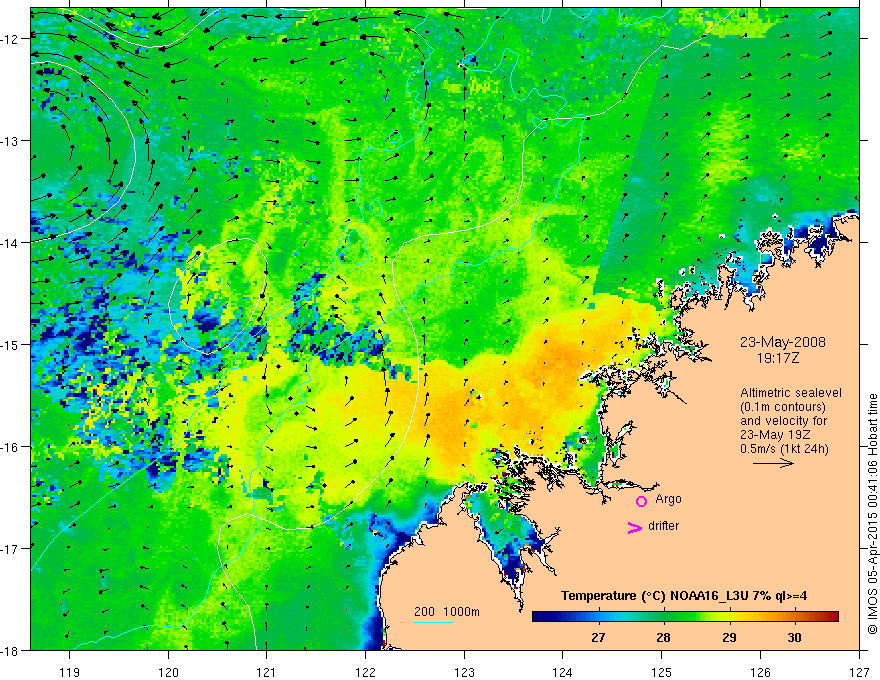Click the '125' longitude axis label
The image size is (880, 680).
[662, 672]
